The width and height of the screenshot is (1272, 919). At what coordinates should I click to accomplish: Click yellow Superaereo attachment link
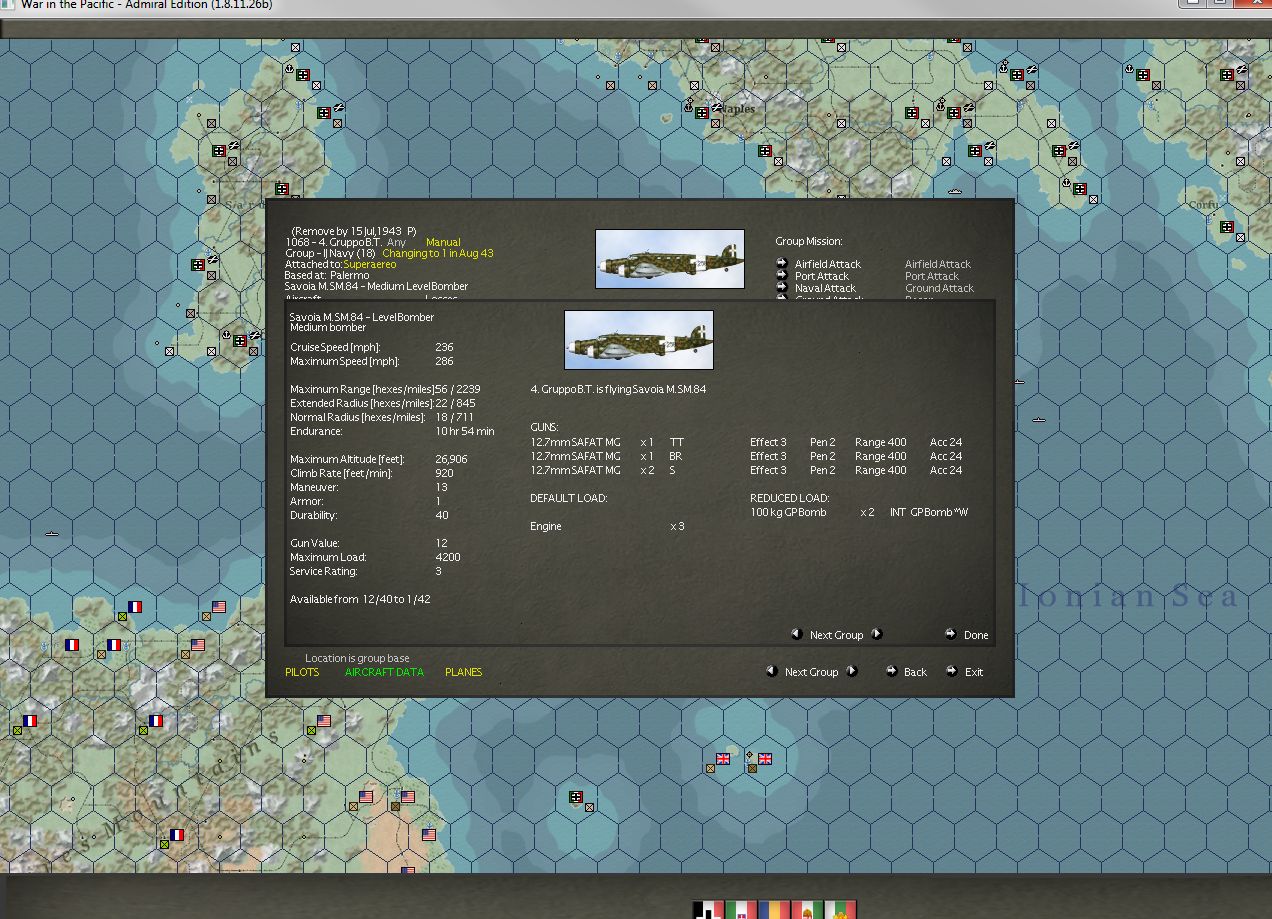pyautogui.click(x=369, y=265)
